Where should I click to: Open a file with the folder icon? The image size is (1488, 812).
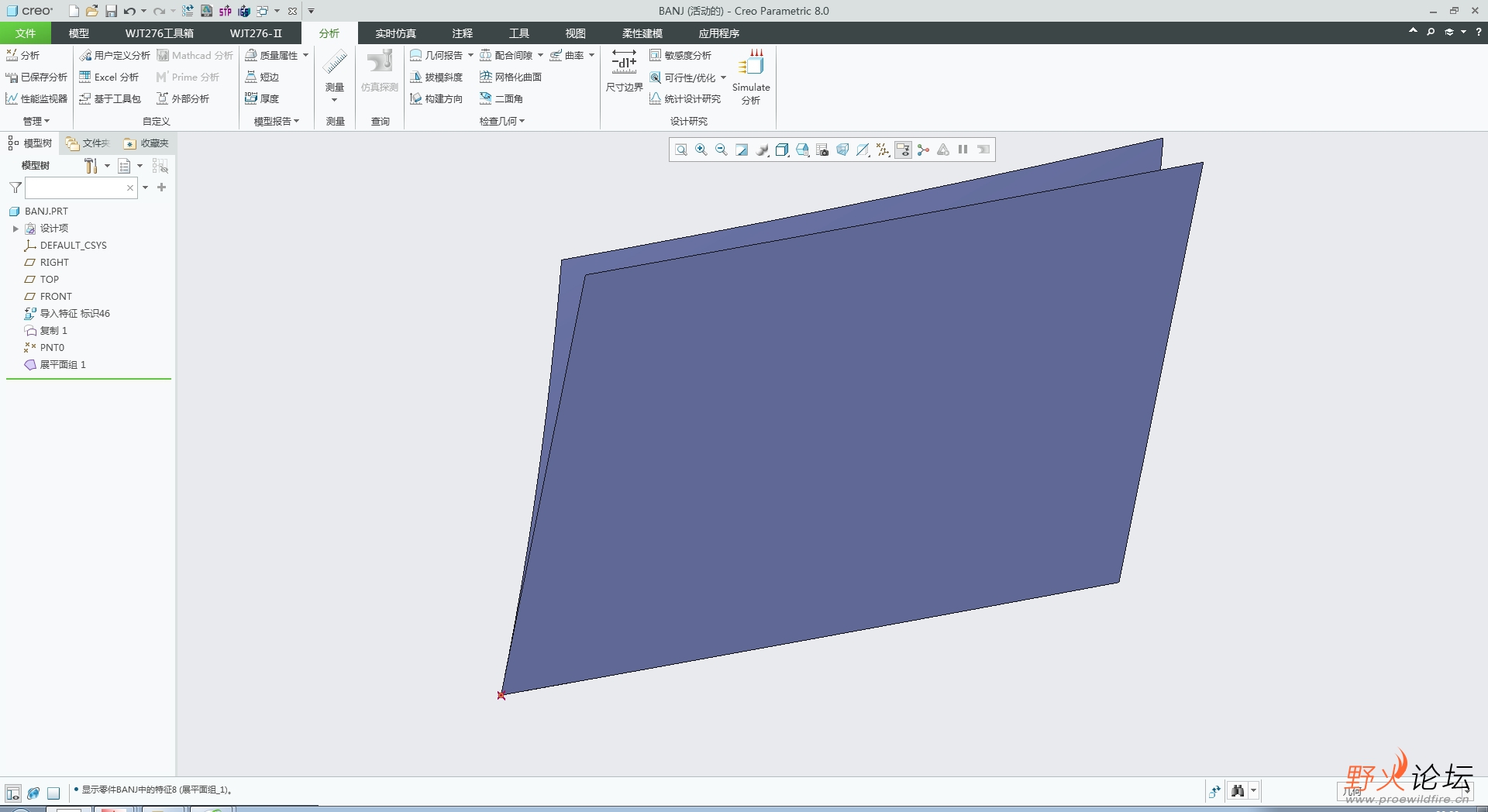[92, 11]
